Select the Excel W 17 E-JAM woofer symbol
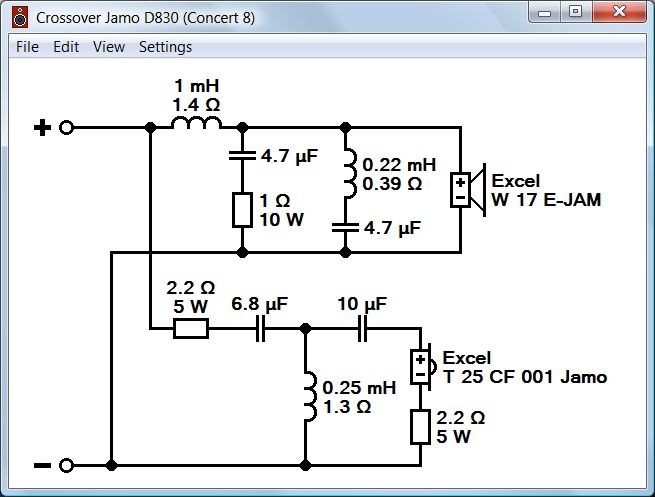The width and height of the screenshot is (655, 497). (x=468, y=190)
